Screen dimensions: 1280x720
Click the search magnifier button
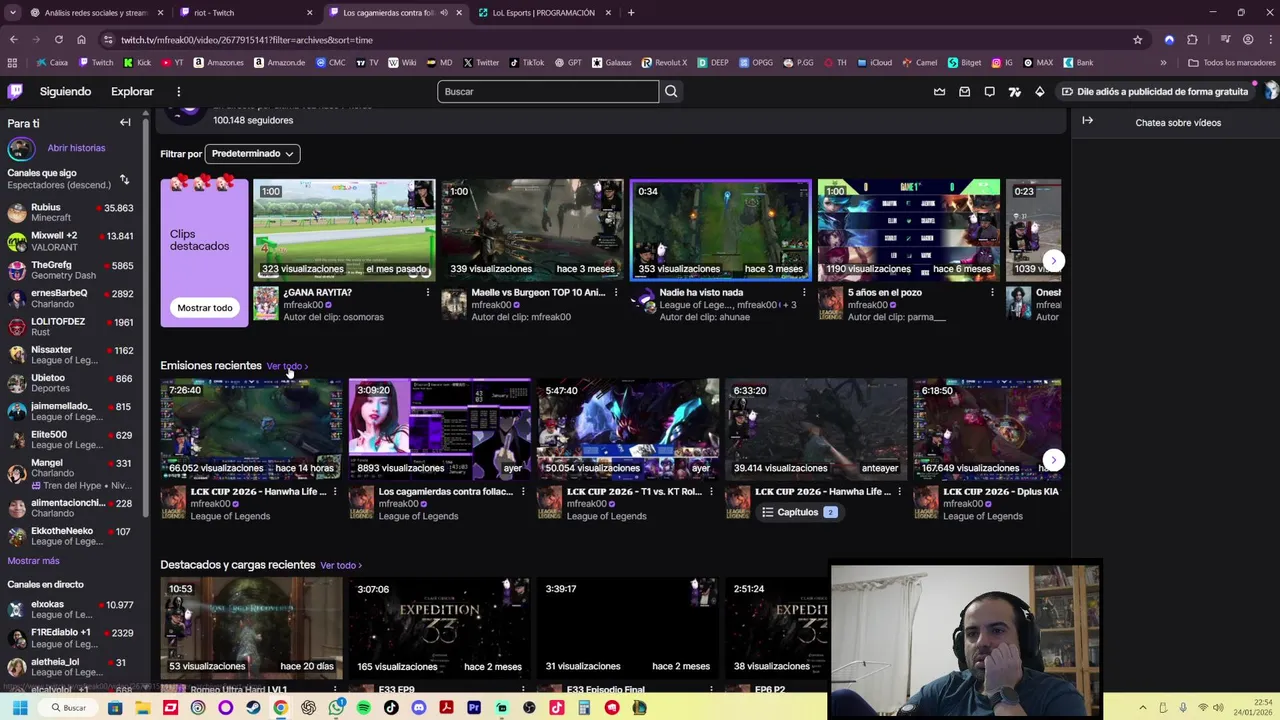pyautogui.click(x=671, y=91)
